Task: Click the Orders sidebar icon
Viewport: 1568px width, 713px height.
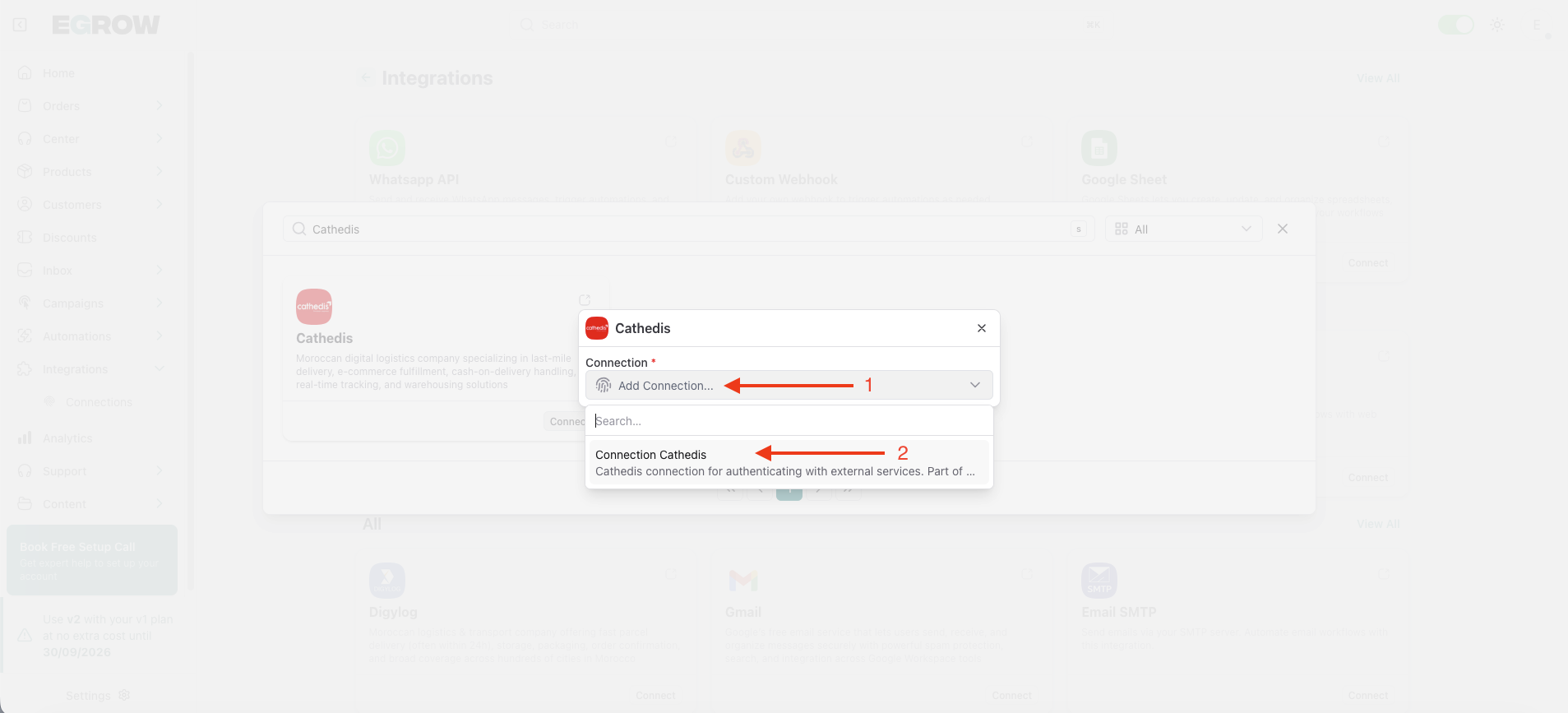Action: [25, 106]
